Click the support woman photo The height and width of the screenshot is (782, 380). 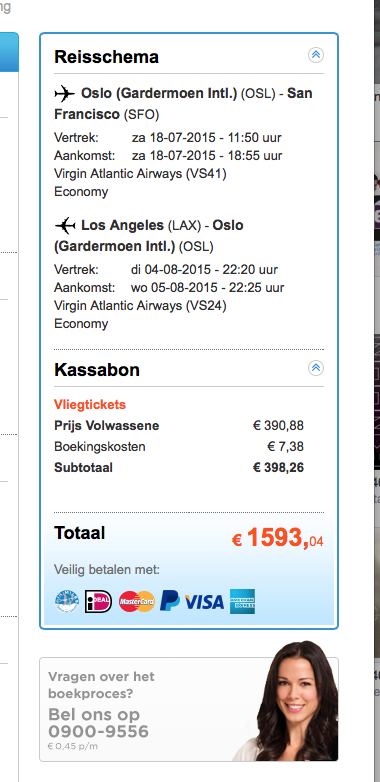[x=290, y=701]
